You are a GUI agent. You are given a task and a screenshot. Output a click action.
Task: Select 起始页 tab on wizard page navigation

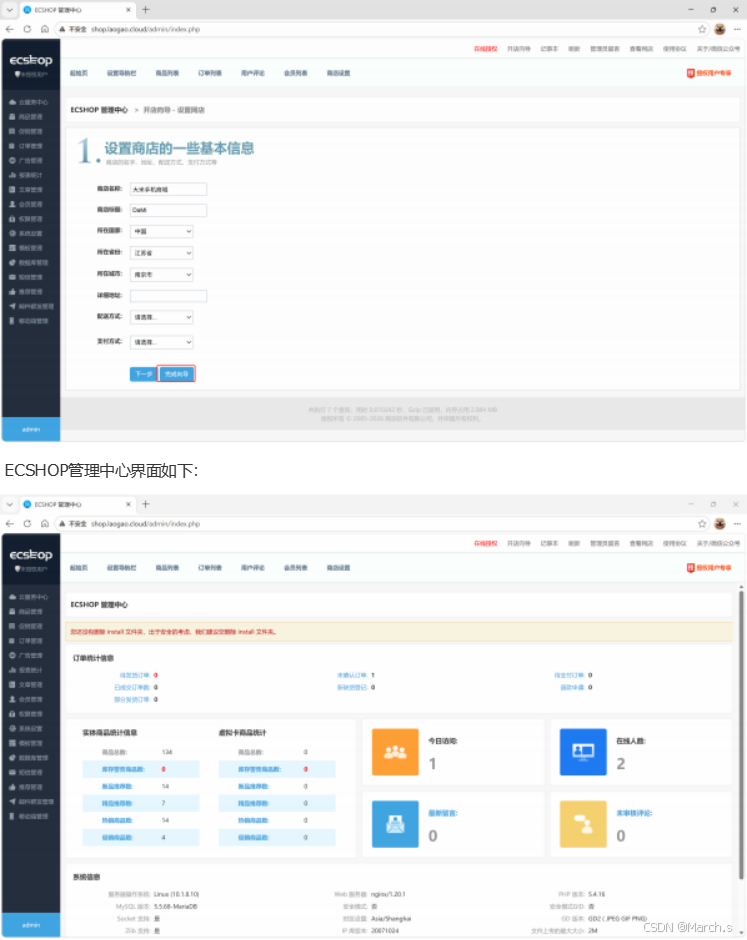79,73
